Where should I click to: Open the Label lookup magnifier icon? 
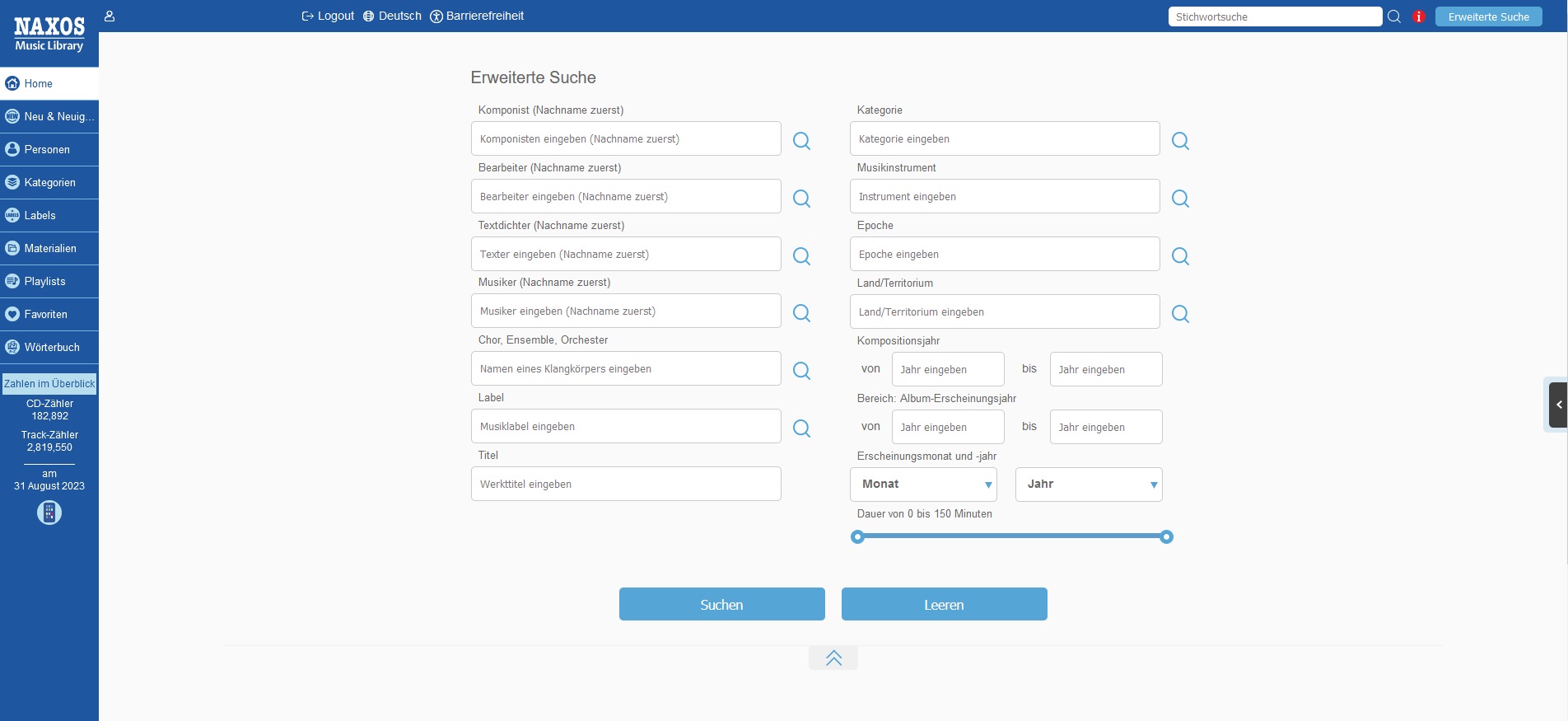pos(800,428)
